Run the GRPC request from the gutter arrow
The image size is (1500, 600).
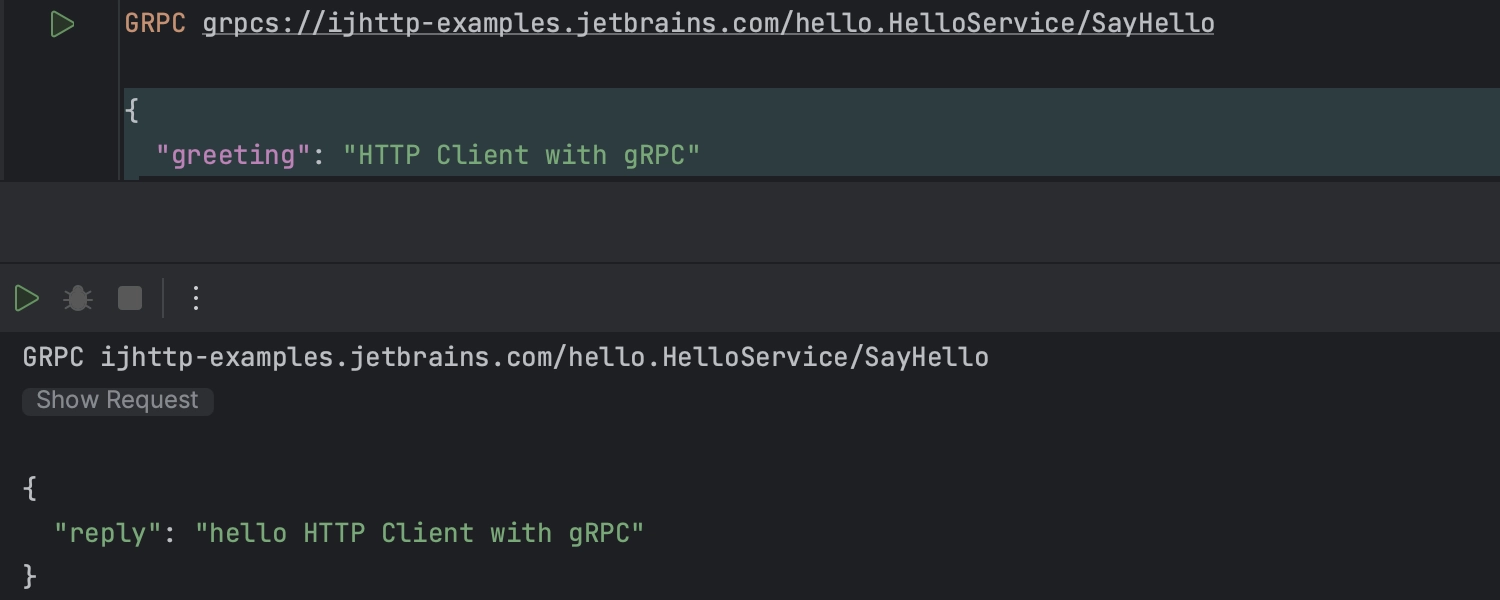coord(62,24)
